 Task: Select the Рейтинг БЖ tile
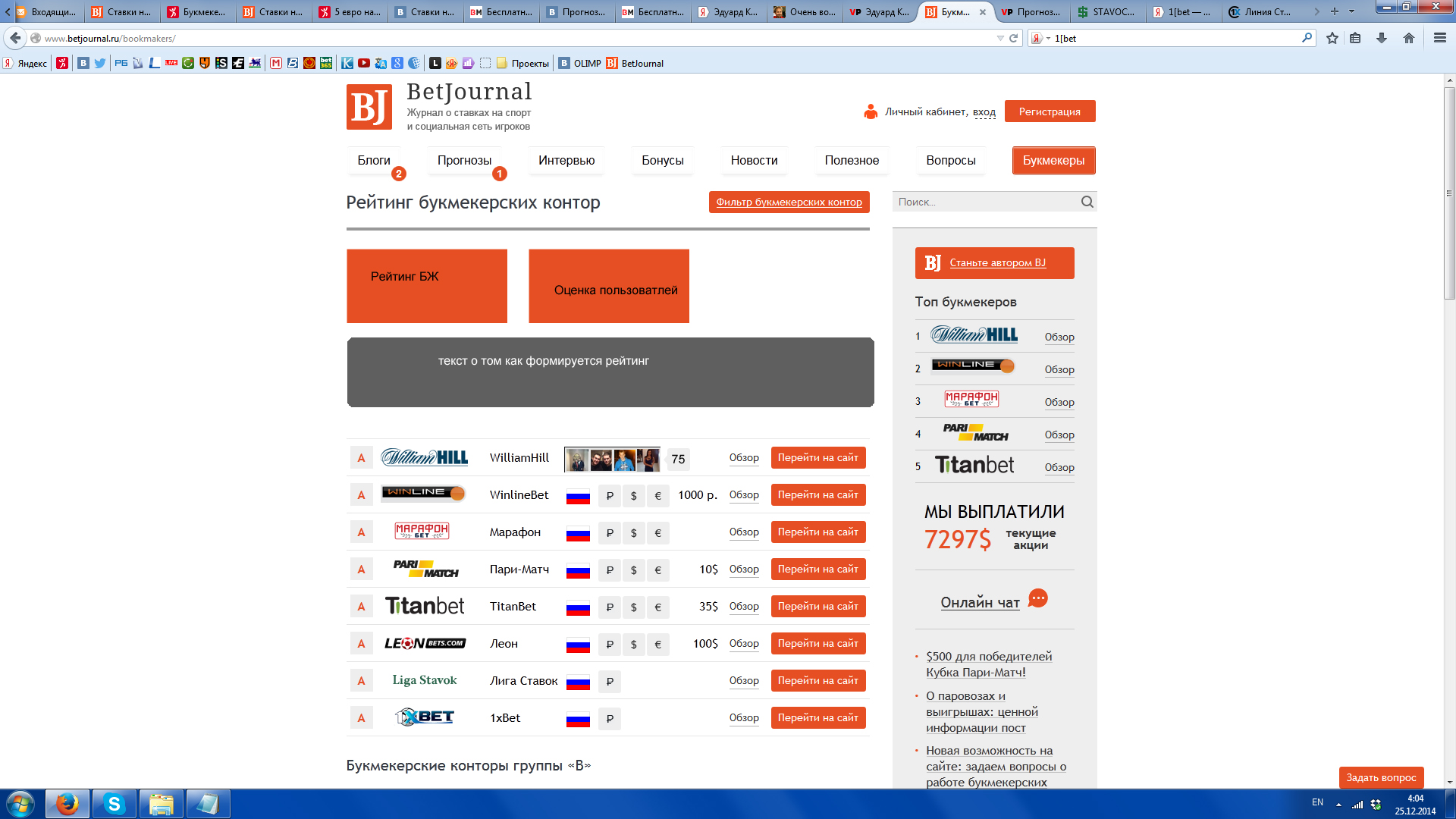click(x=427, y=286)
